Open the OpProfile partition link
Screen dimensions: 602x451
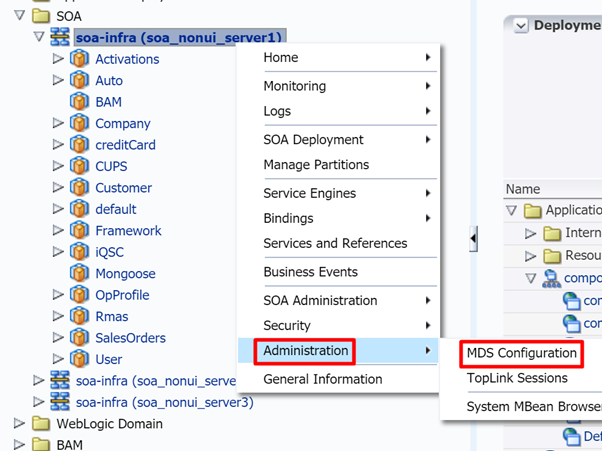click(x=122, y=295)
